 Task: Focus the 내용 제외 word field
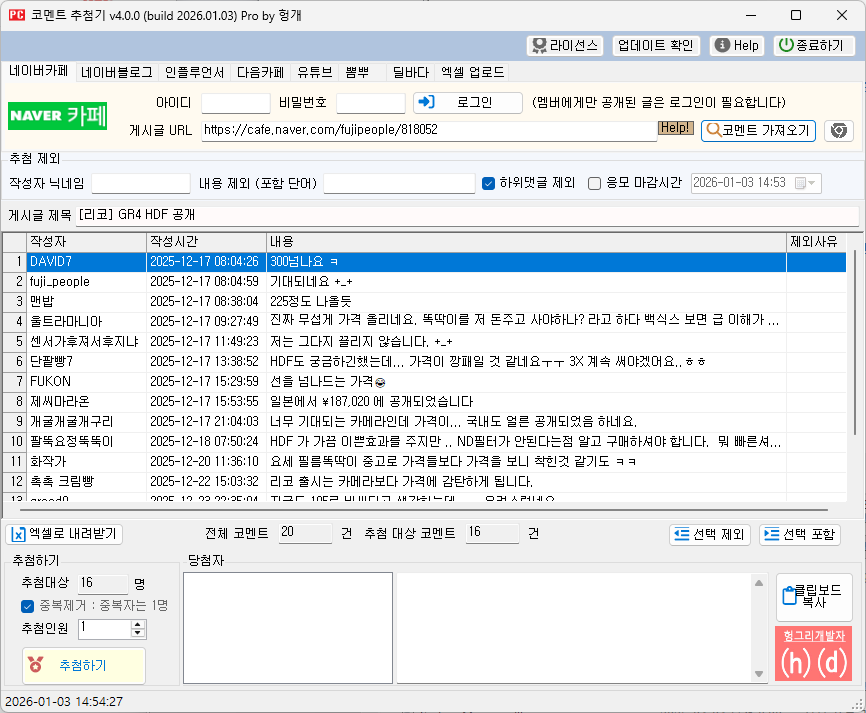(x=399, y=183)
